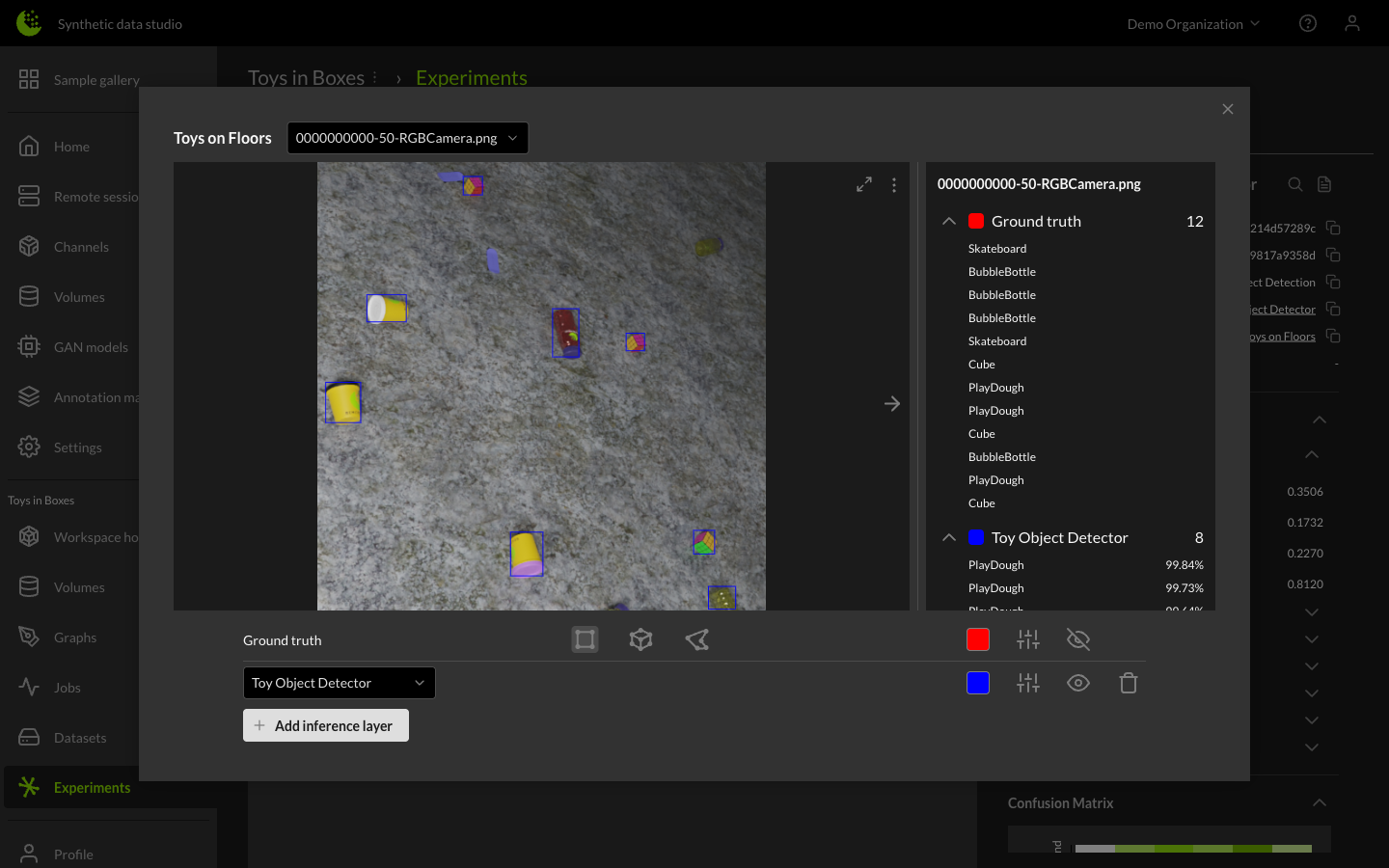Open the 0000000000-50-RGBCamera.png image dropdown
The width and height of the screenshot is (1389, 868).
click(x=407, y=138)
